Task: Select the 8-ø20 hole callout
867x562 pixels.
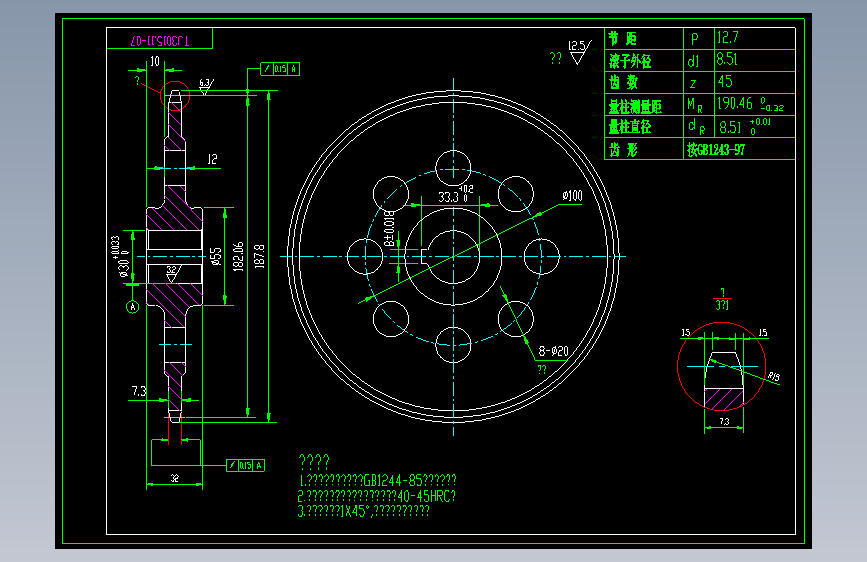Action: click(553, 351)
